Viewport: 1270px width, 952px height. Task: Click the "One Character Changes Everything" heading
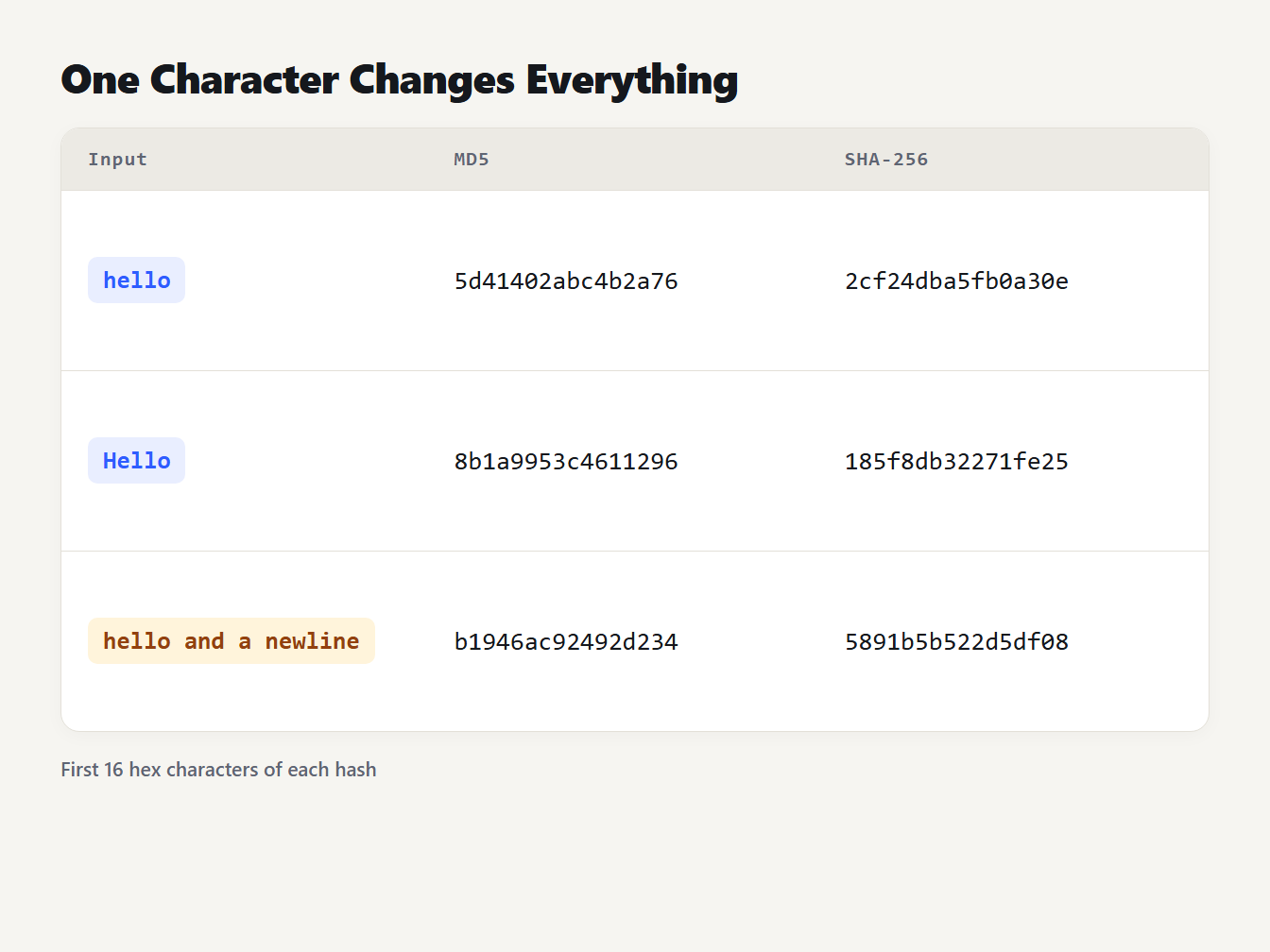(399, 80)
